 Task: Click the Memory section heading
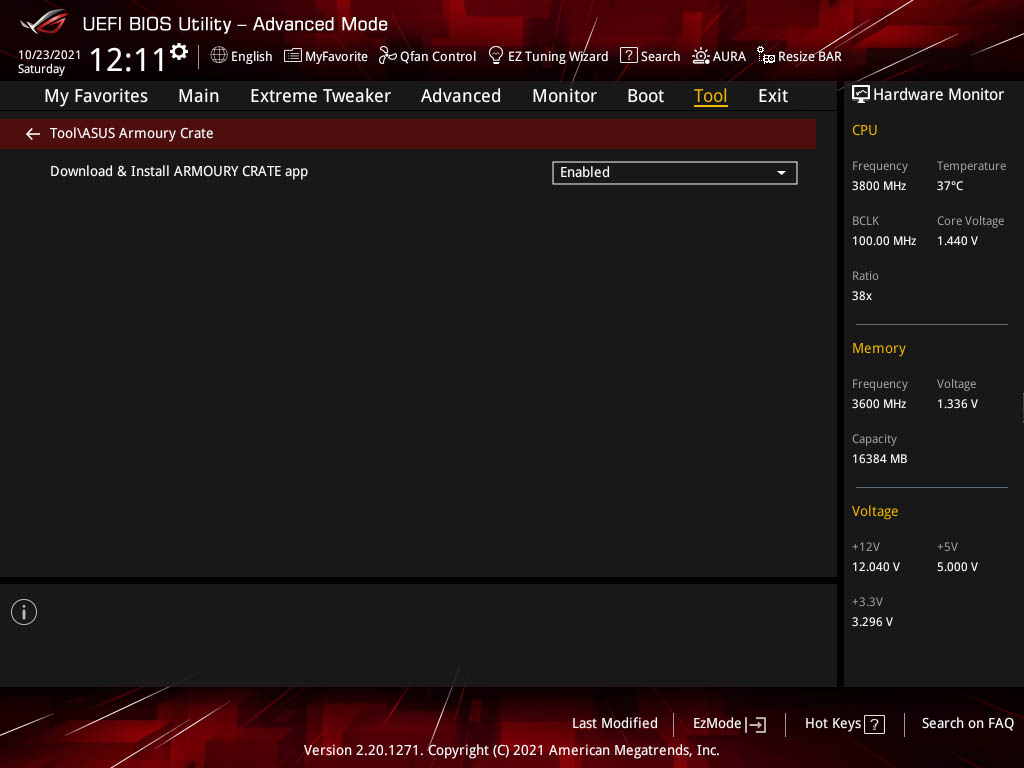pyautogui.click(x=878, y=349)
